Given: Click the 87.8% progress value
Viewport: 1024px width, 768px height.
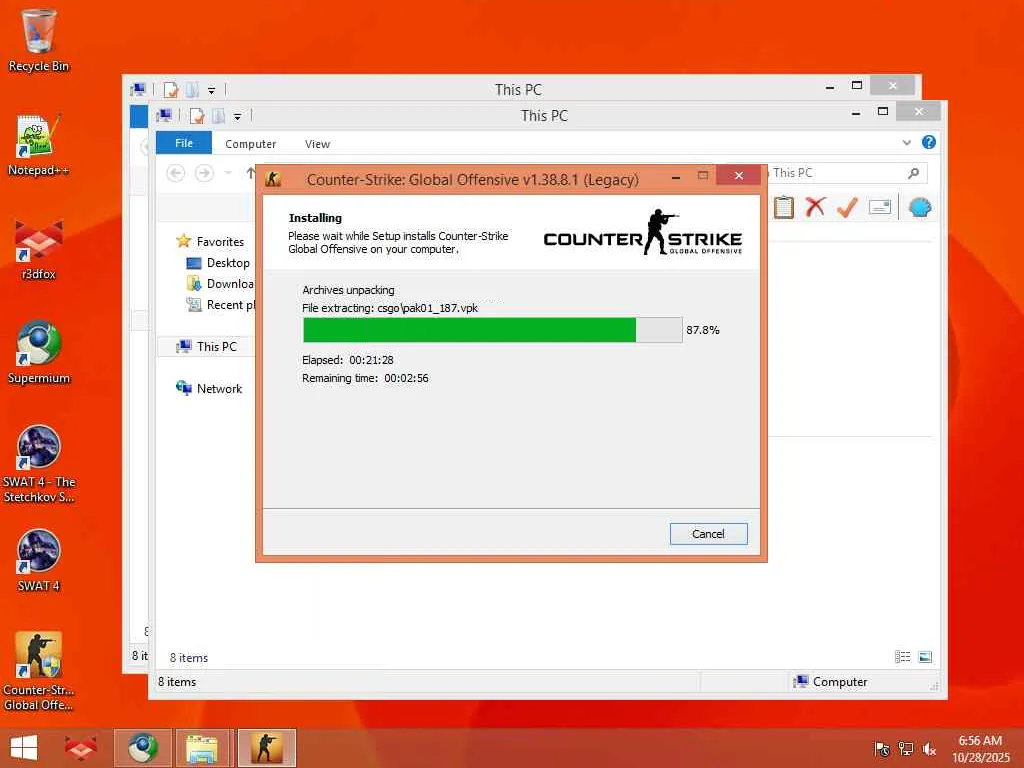Looking at the screenshot, I should coord(703,330).
